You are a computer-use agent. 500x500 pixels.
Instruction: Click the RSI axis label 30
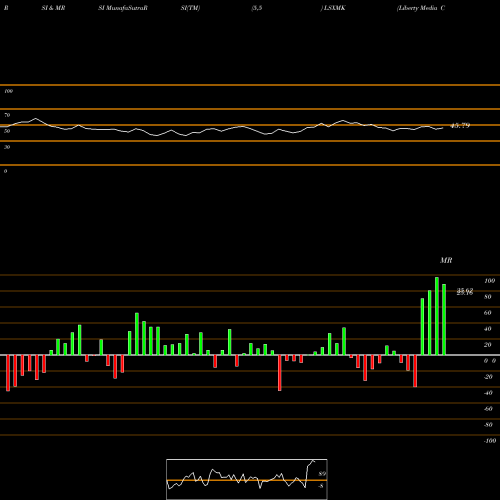[x=7, y=147]
